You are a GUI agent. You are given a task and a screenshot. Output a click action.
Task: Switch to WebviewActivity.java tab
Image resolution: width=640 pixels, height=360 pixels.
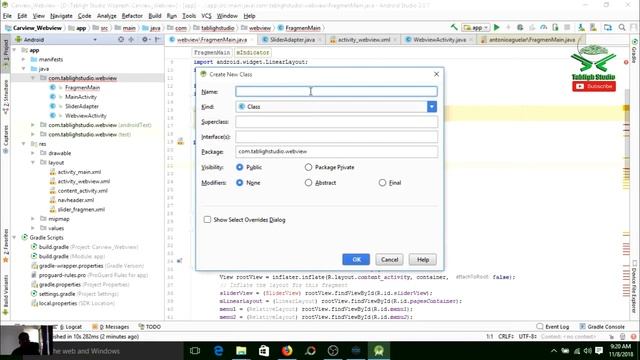click(x=439, y=40)
